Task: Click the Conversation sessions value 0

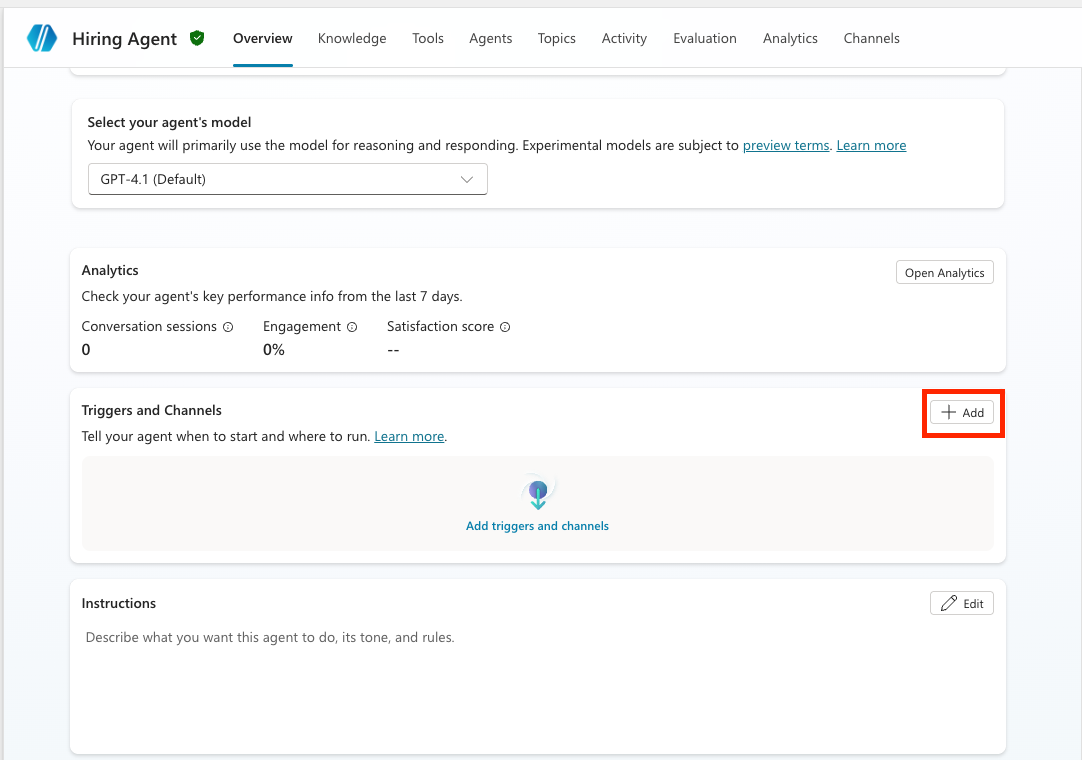Action: [x=86, y=350]
